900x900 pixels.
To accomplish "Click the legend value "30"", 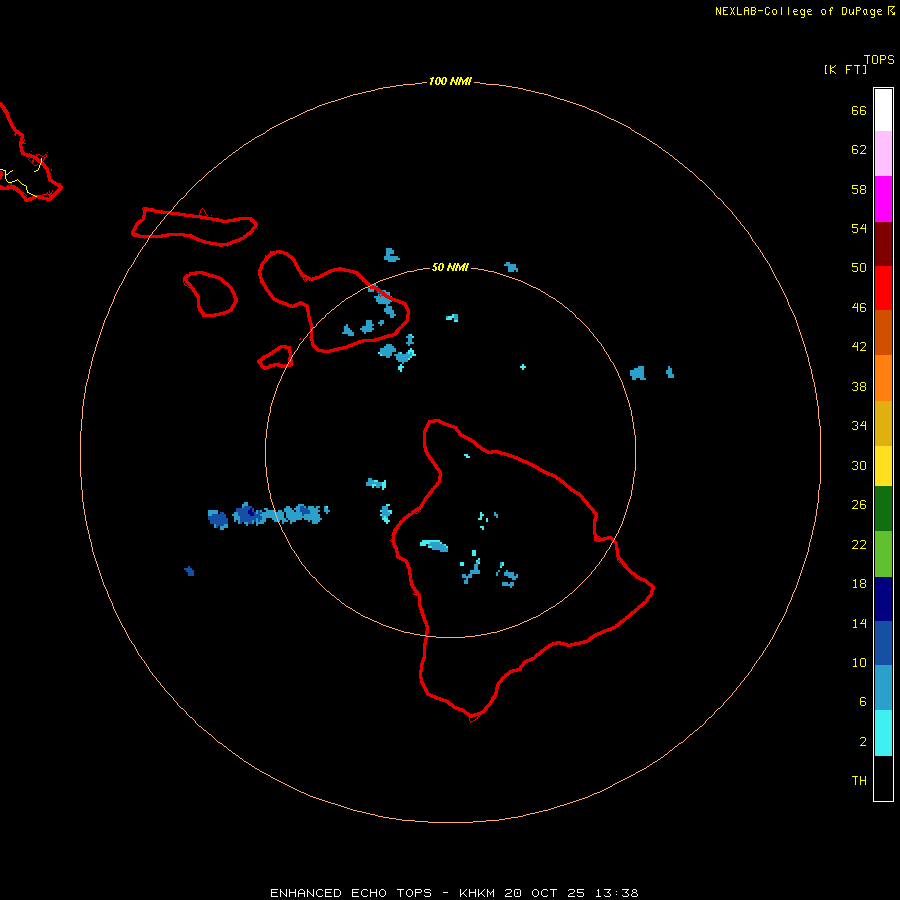I will pyautogui.click(x=859, y=465).
